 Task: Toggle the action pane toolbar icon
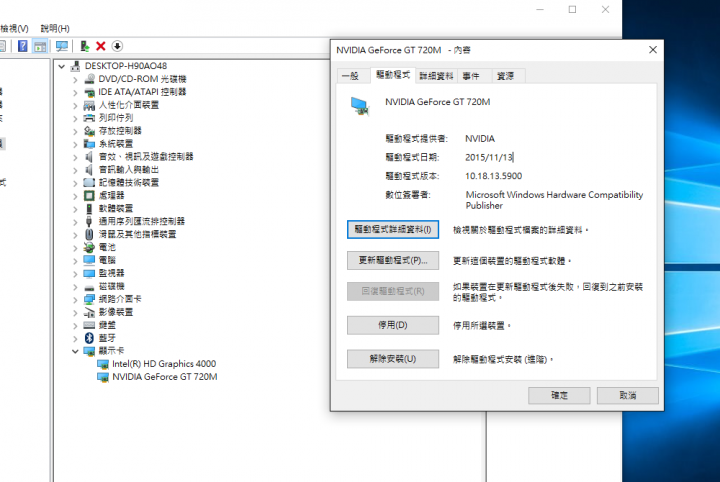point(40,46)
